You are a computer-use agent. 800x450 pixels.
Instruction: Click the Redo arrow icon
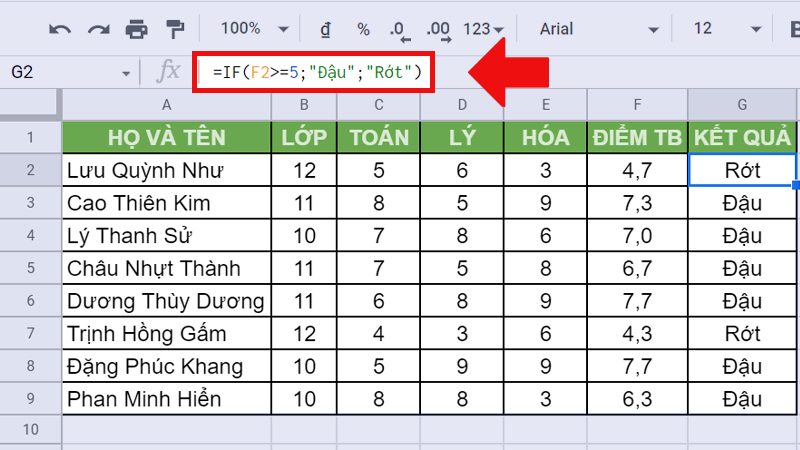tap(98, 29)
